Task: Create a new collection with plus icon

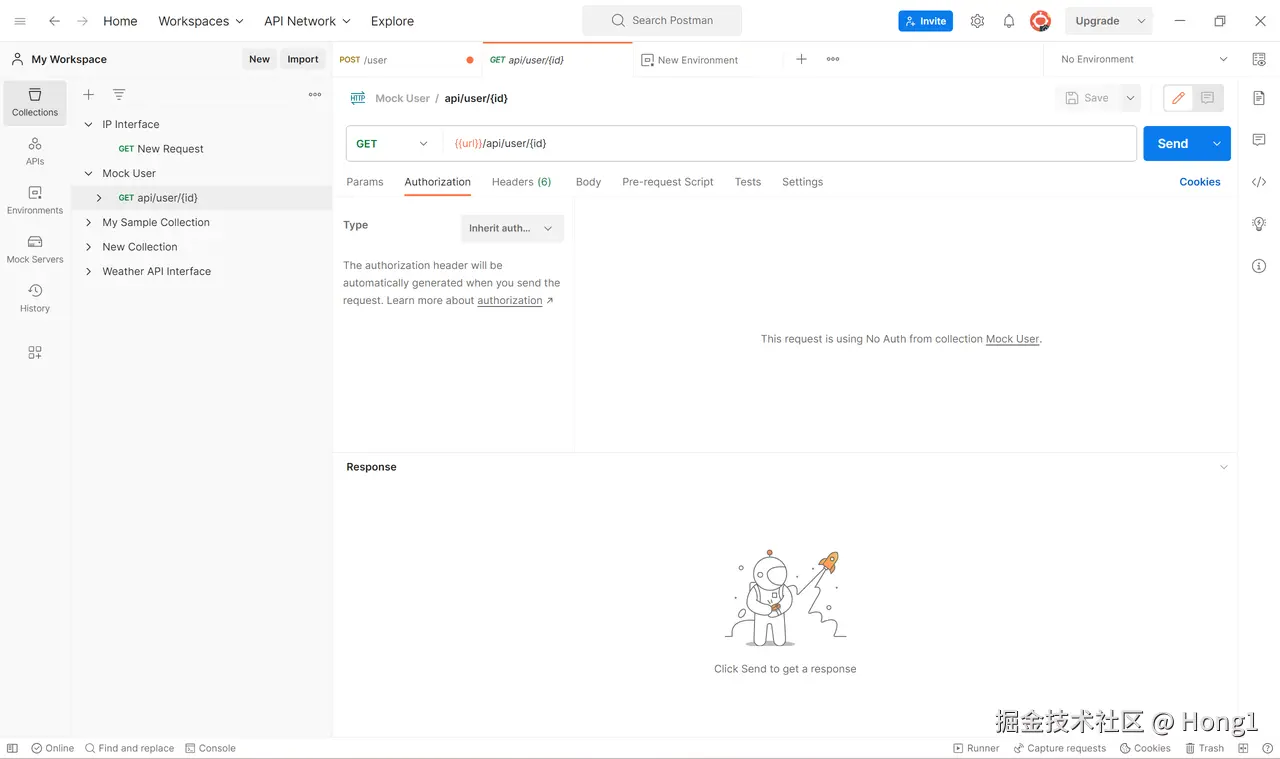Action: pyautogui.click(x=89, y=94)
